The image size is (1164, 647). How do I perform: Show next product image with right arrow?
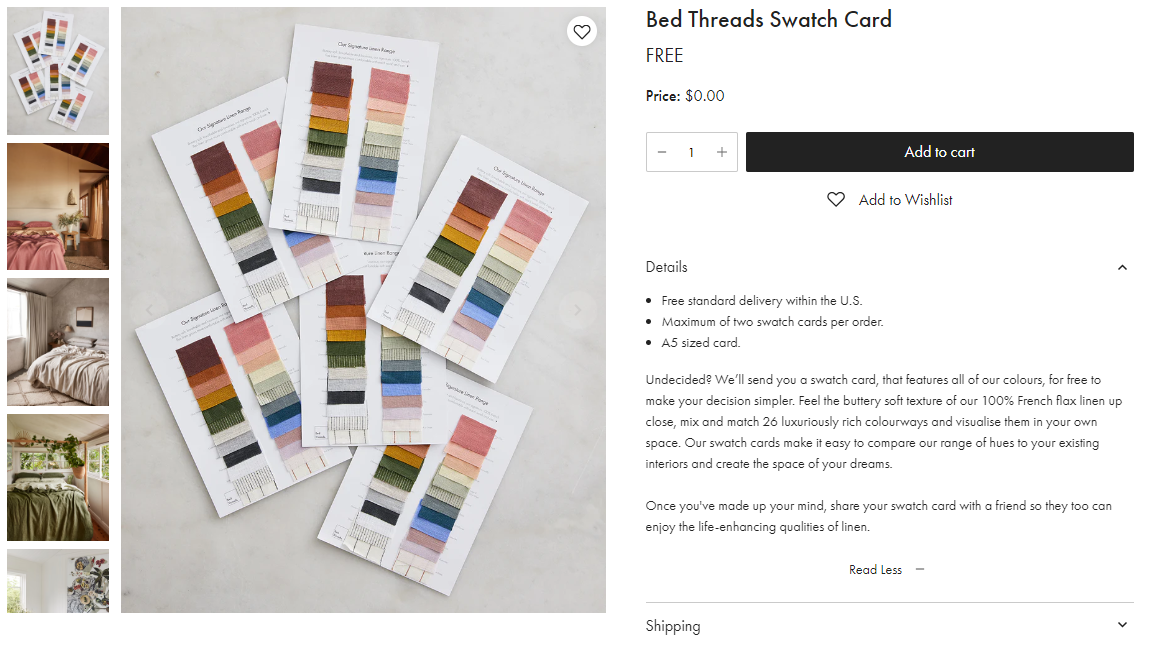point(577,310)
